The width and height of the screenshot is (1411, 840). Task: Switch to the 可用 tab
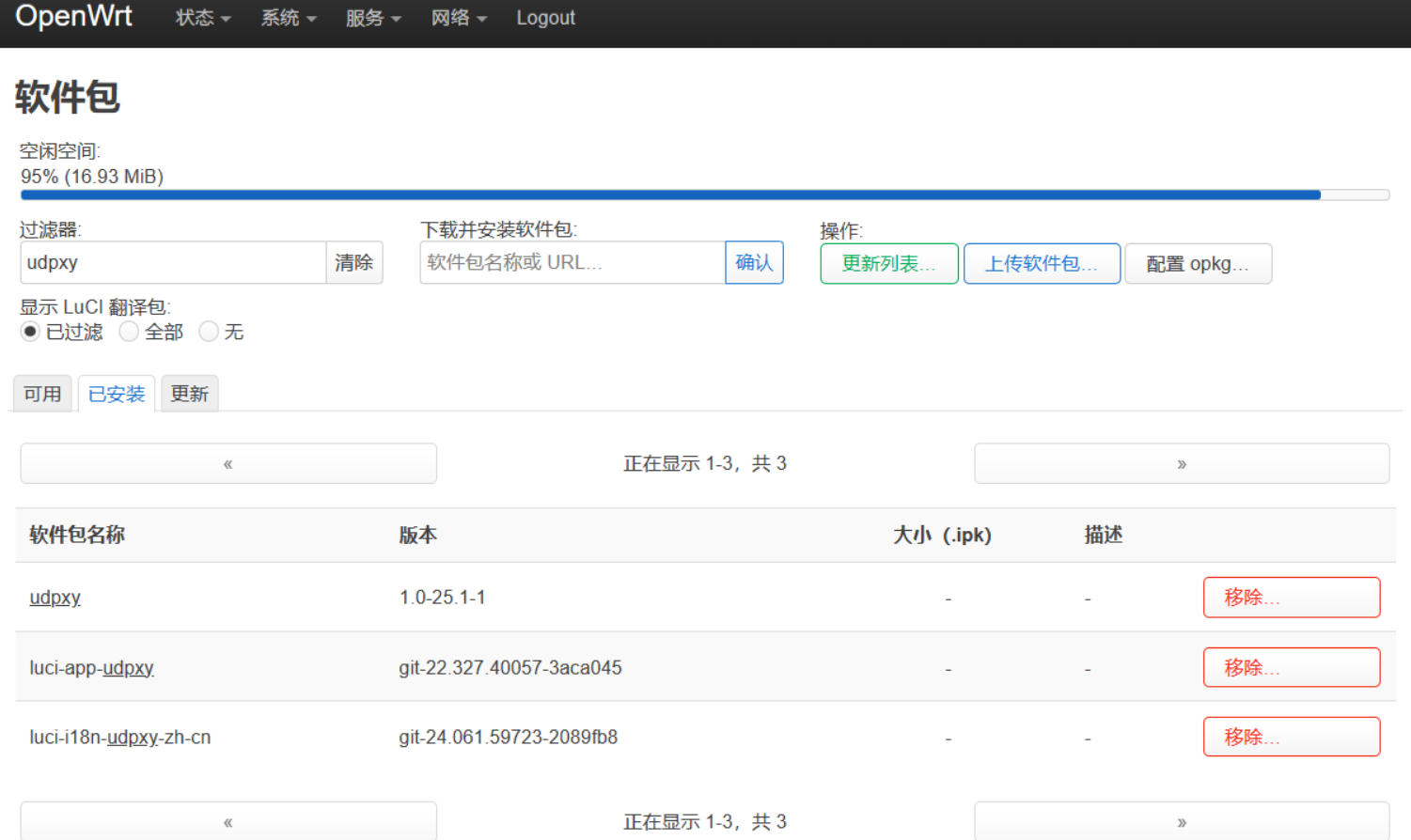coord(42,394)
